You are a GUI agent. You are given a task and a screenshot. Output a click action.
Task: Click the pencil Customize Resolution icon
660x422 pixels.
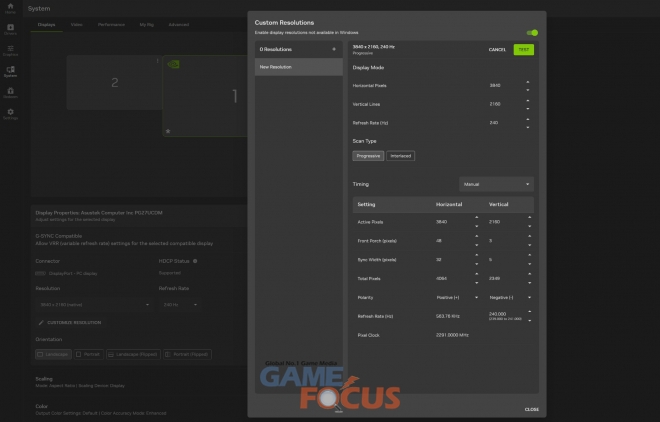[x=41, y=322]
